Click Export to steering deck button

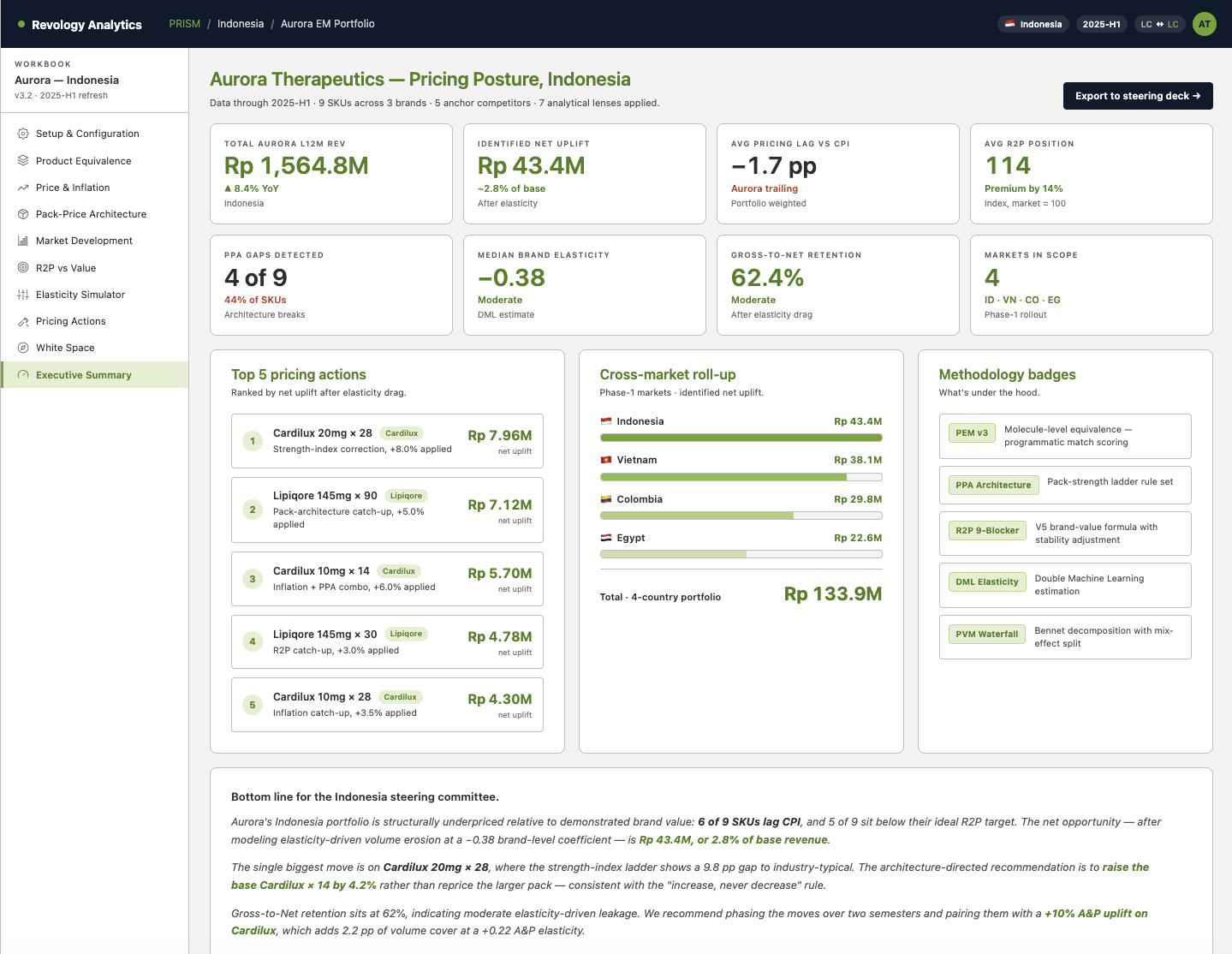[1138, 96]
